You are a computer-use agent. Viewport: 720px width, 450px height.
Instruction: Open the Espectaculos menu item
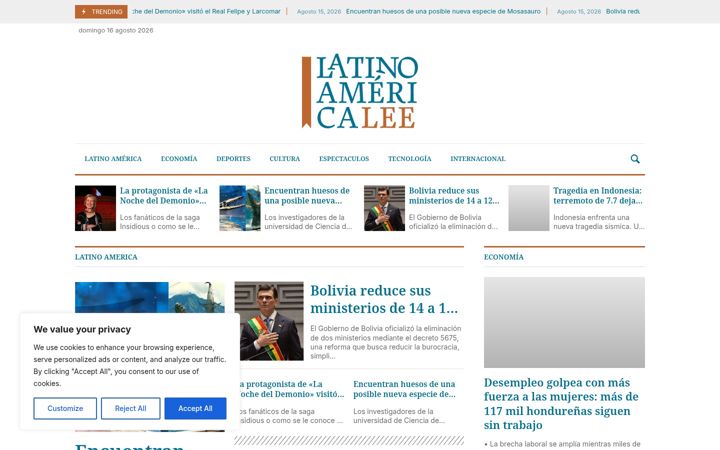pos(344,159)
